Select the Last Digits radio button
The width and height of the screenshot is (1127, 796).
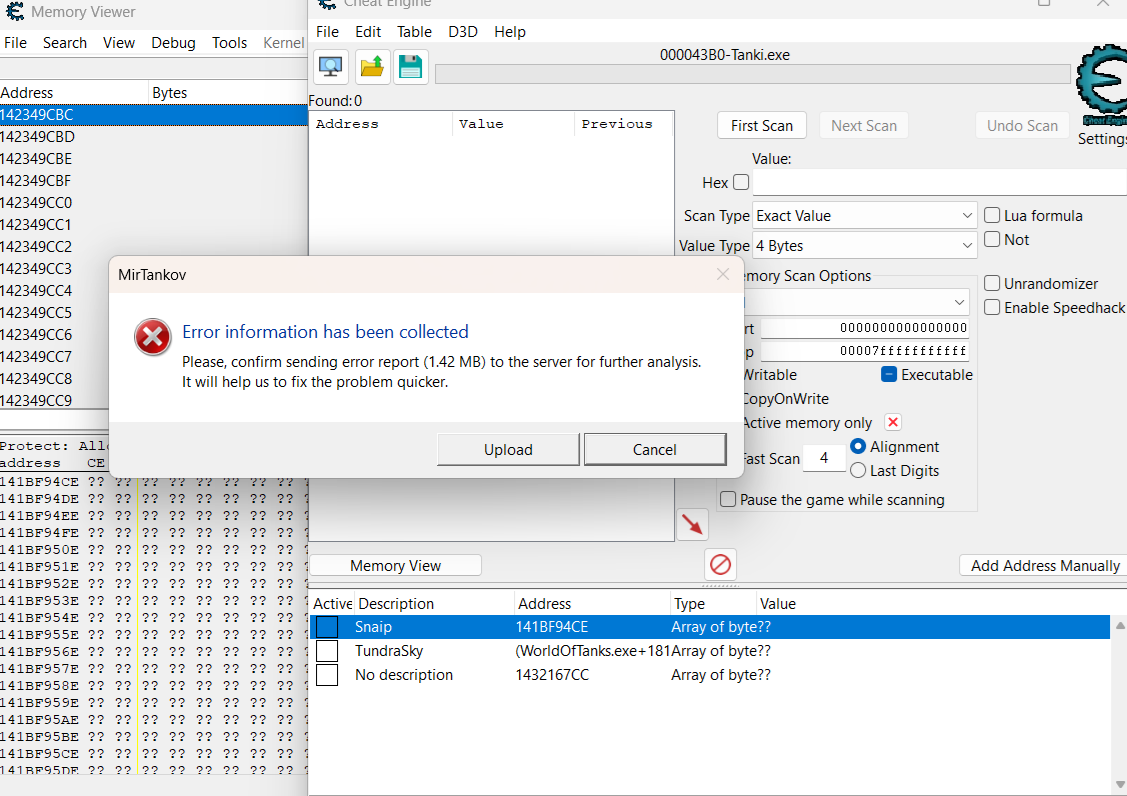pyautogui.click(x=857, y=470)
